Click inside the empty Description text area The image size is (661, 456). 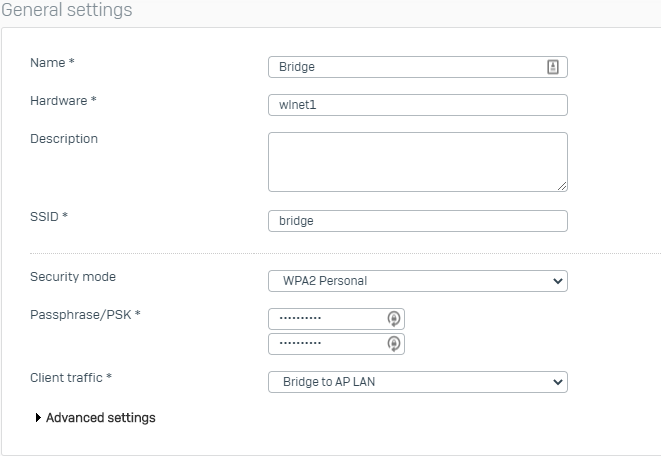tap(417, 161)
